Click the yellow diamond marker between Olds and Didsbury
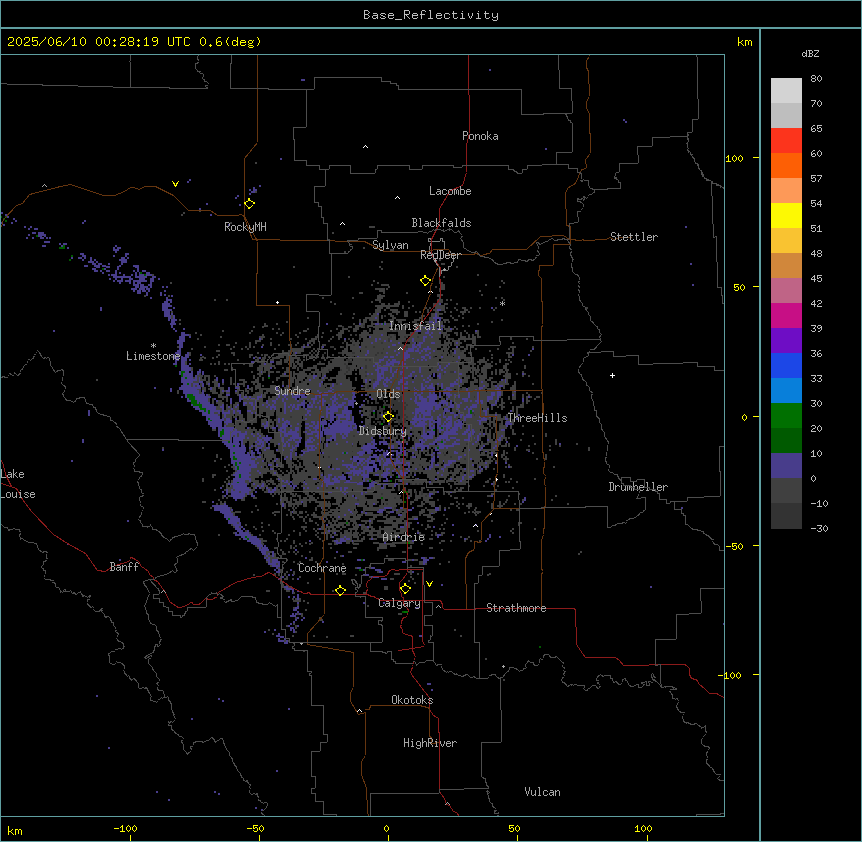The width and height of the screenshot is (862, 842). click(x=388, y=417)
